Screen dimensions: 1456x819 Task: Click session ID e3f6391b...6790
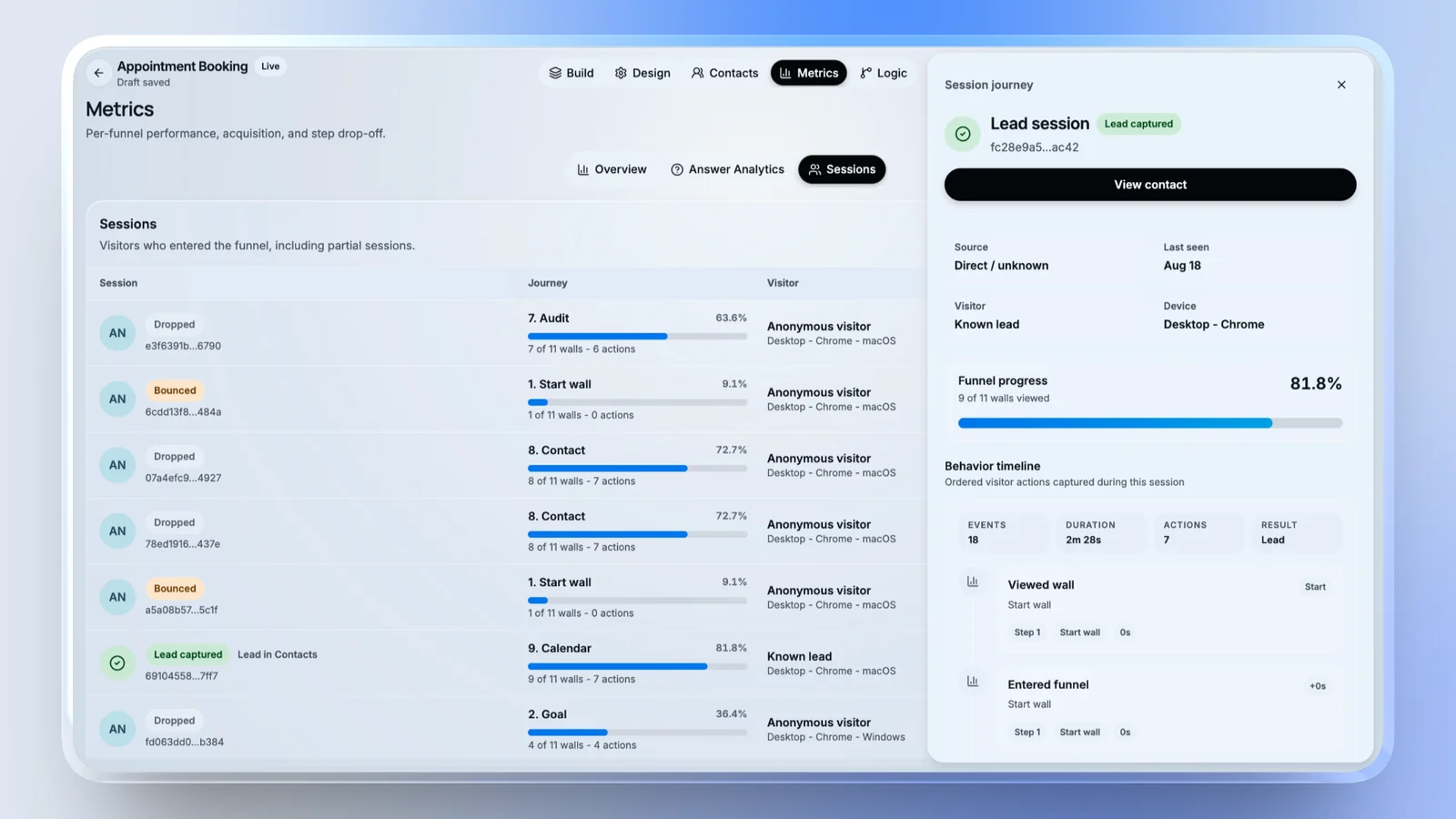click(183, 346)
